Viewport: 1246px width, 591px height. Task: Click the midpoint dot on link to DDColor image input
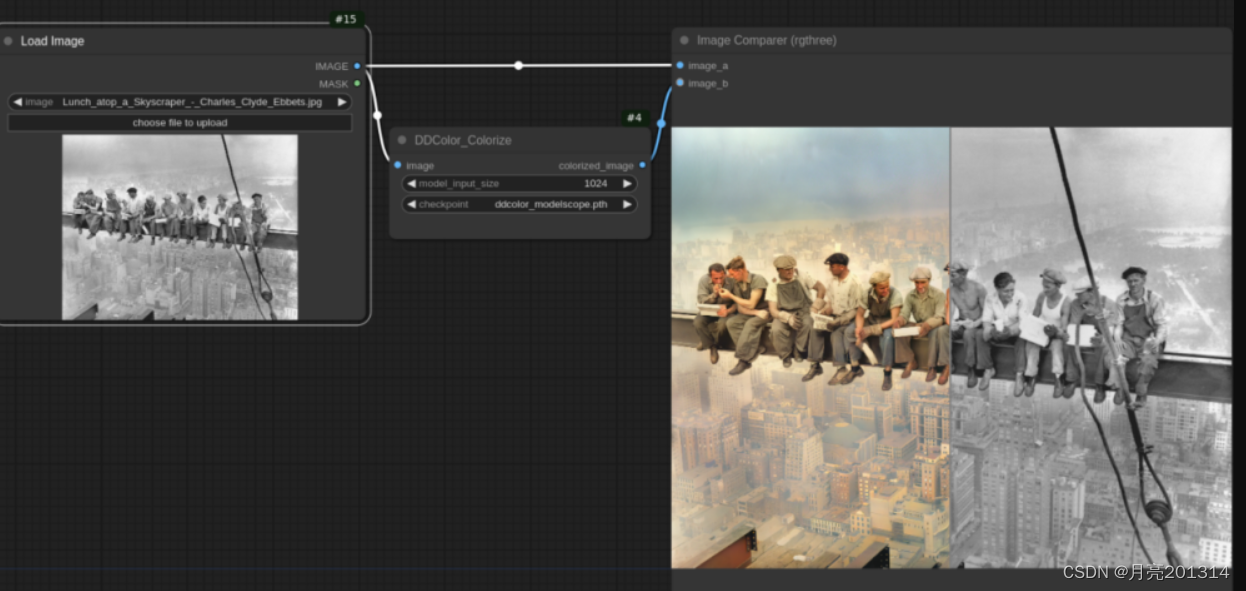[x=377, y=115]
